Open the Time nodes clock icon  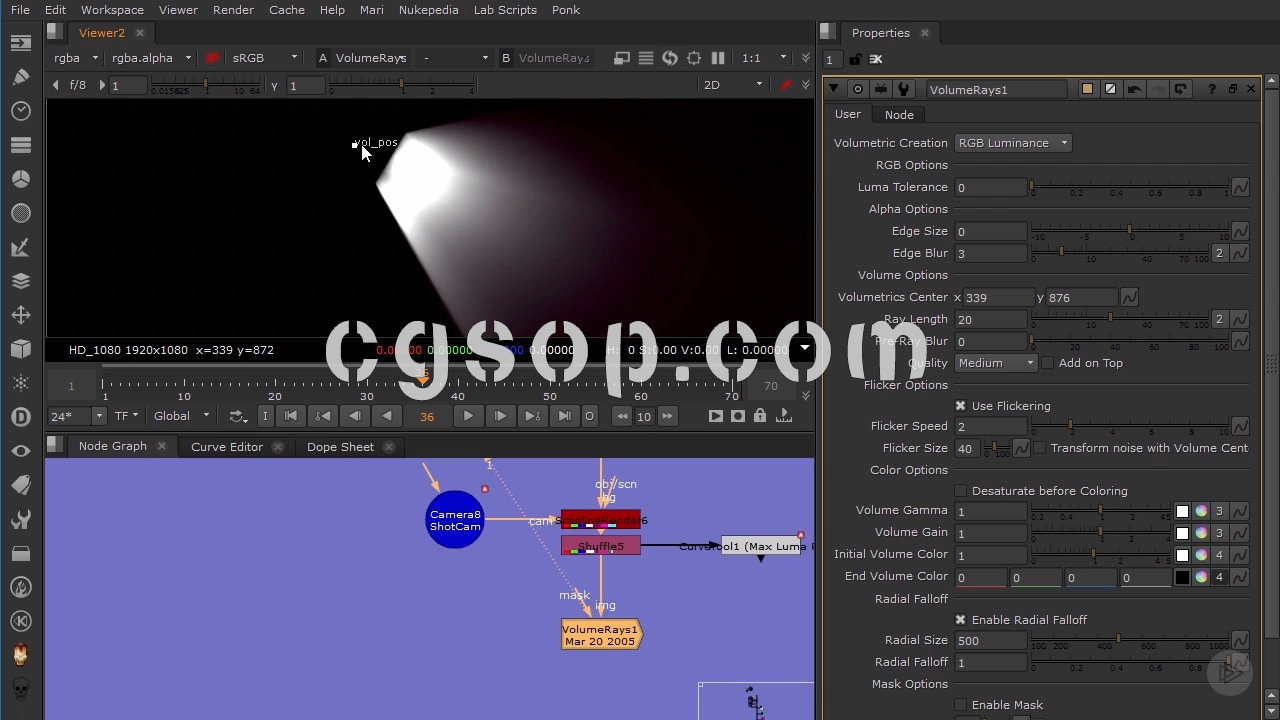(21, 111)
